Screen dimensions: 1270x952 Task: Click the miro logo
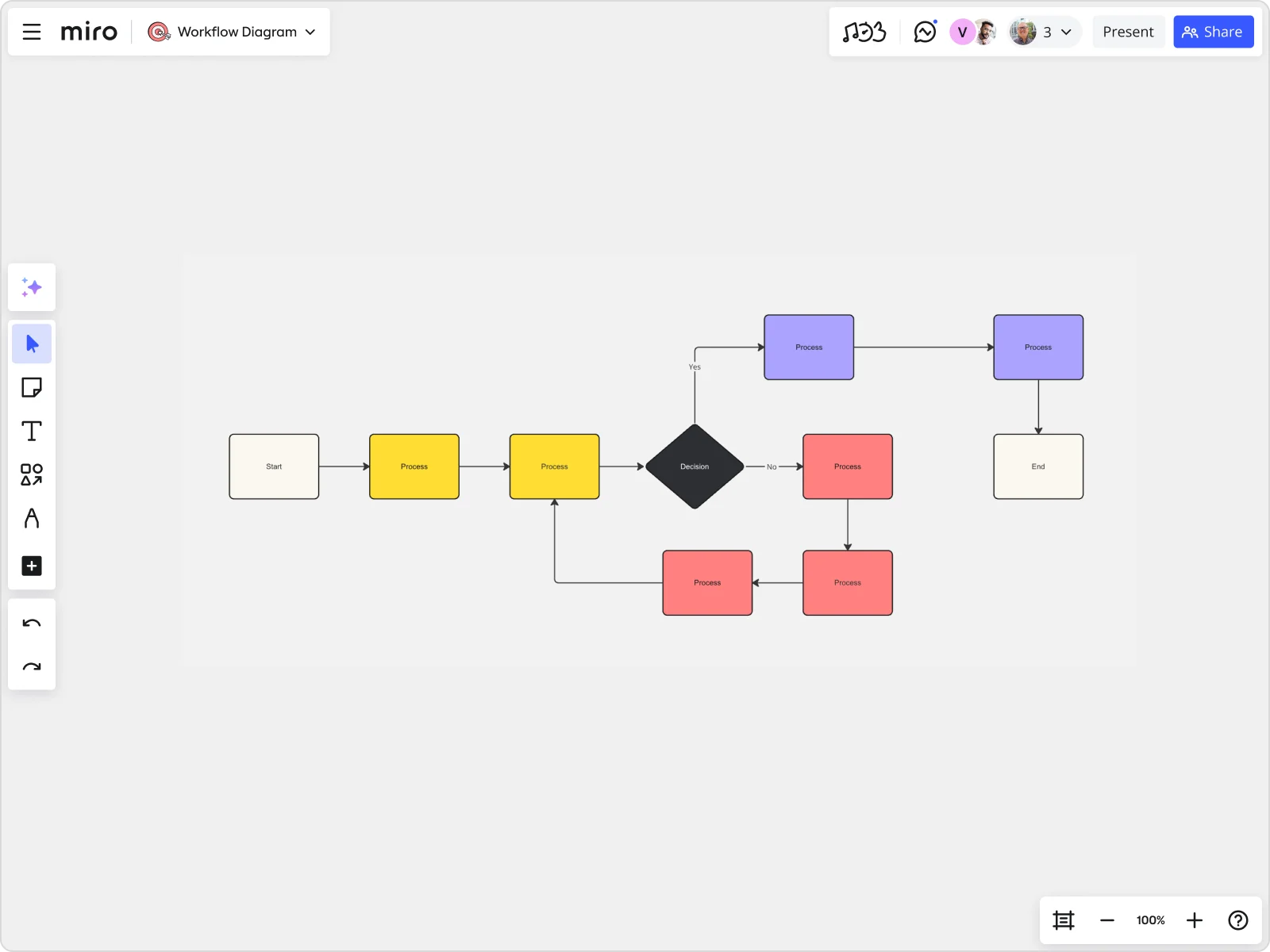(88, 32)
